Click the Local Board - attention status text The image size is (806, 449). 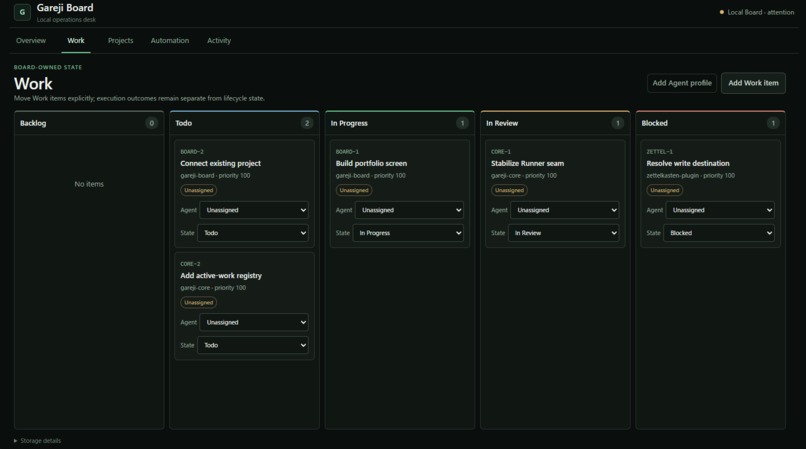click(x=761, y=12)
